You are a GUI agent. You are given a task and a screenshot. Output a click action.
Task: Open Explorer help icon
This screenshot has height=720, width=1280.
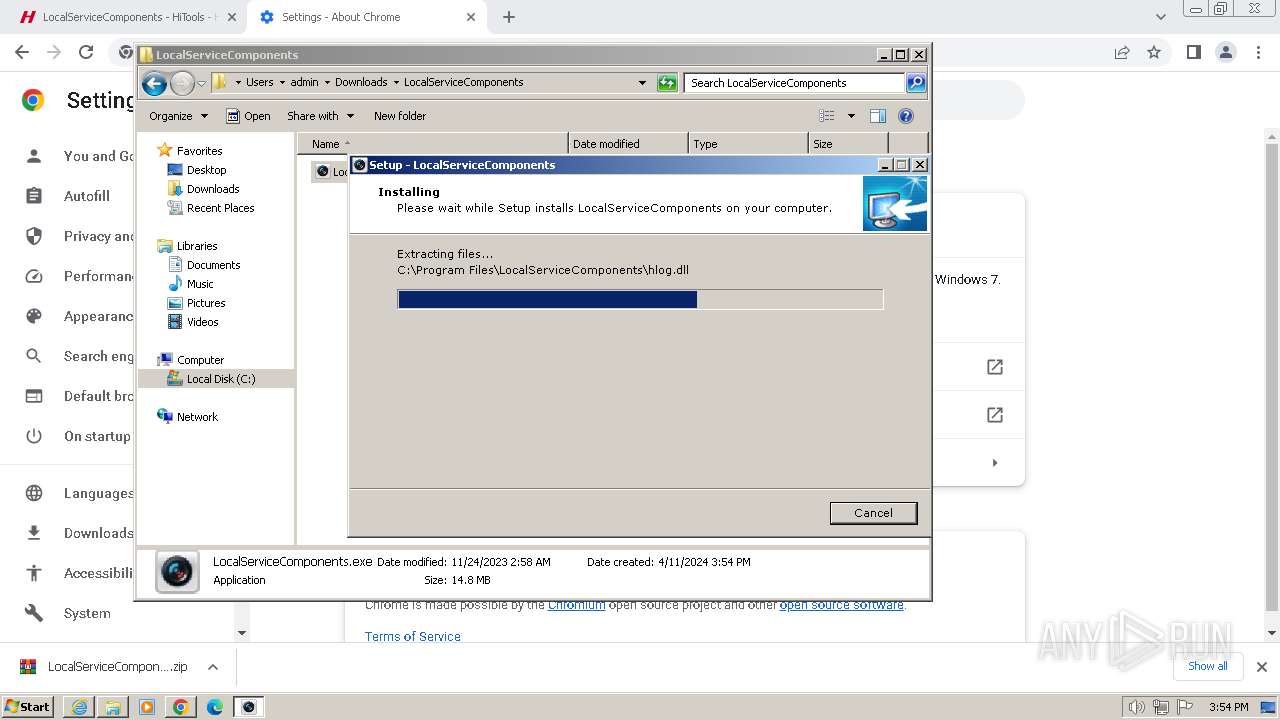pos(906,116)
